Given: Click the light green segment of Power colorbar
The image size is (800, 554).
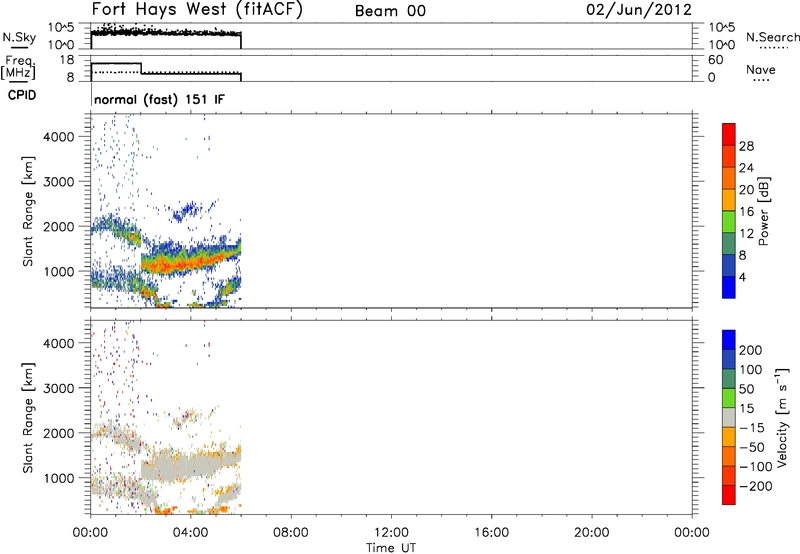Looking at the screenshot, I should pos(729,221).
